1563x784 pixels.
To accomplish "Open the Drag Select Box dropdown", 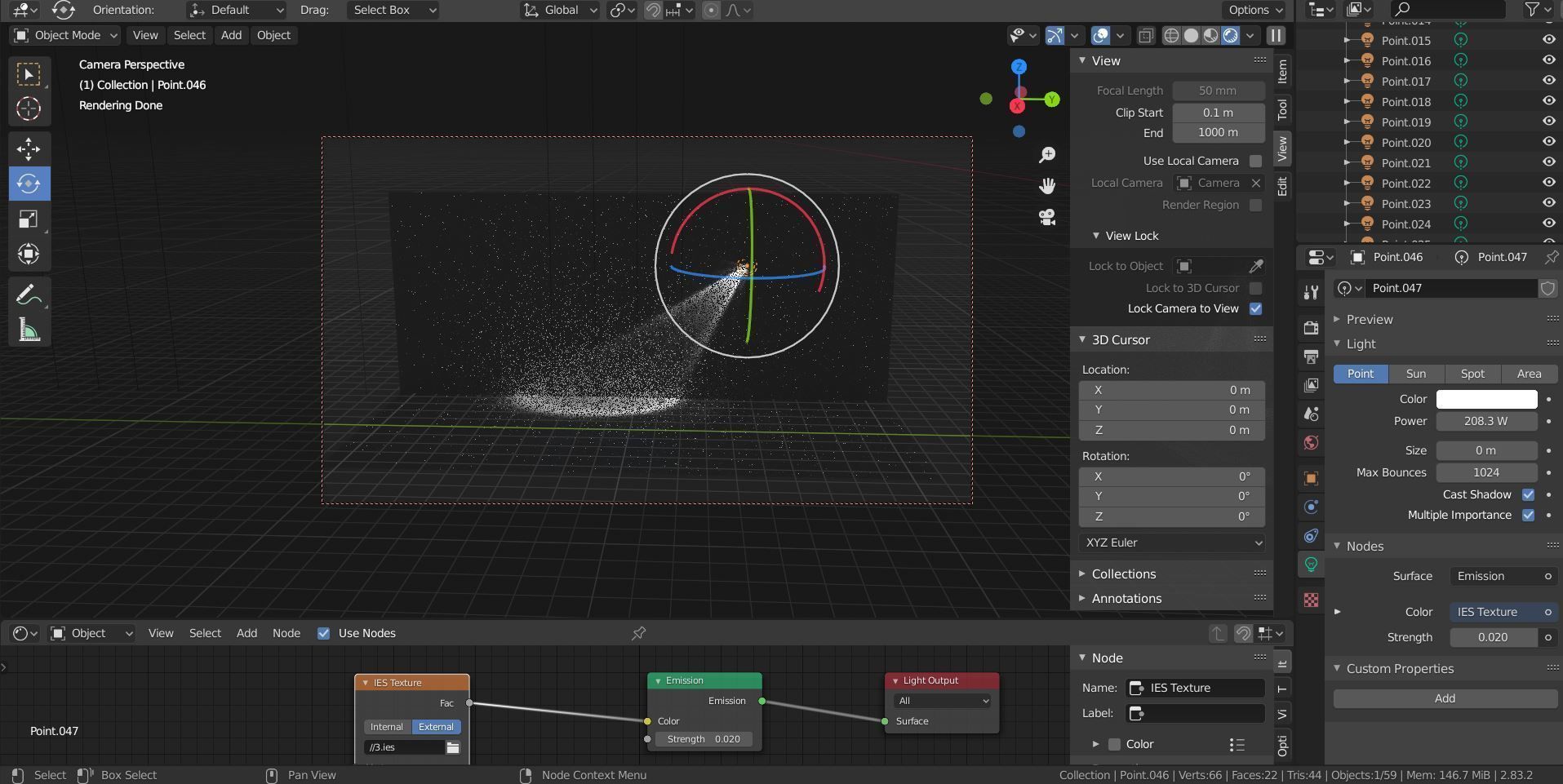I will pos(393,10).
